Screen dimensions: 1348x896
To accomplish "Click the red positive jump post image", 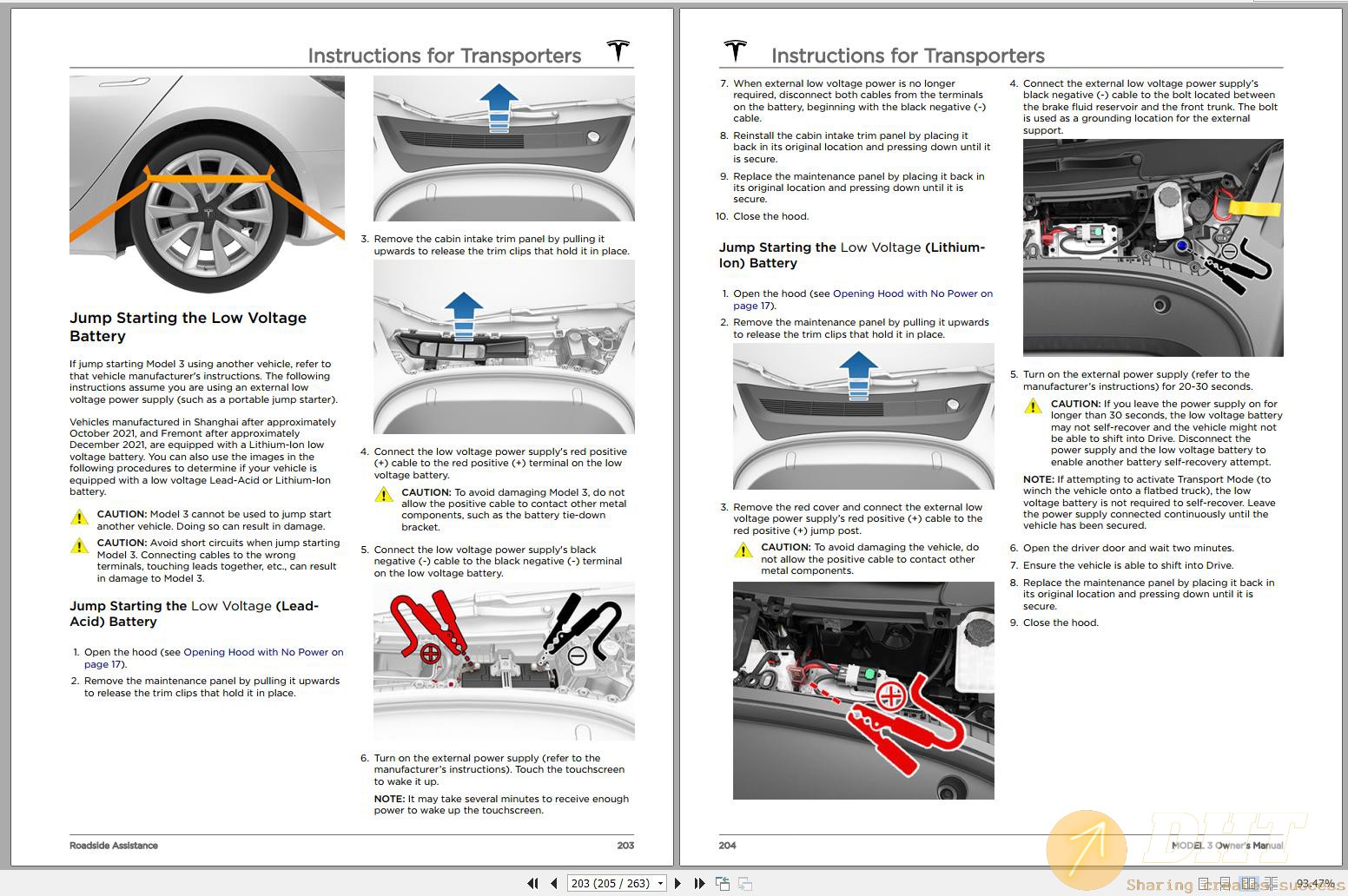I will pyautogui.click(x=863, y=690).
